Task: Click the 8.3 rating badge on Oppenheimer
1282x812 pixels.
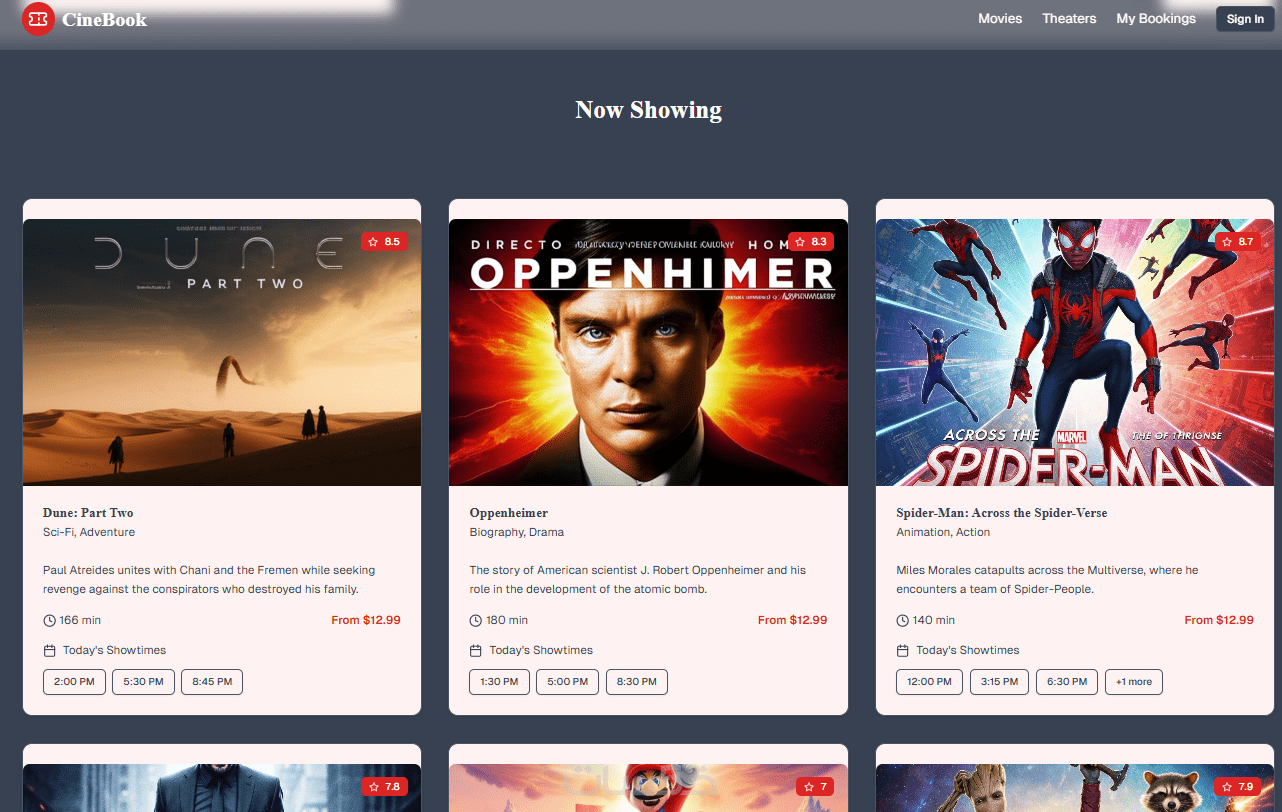Action: [811, 242]
